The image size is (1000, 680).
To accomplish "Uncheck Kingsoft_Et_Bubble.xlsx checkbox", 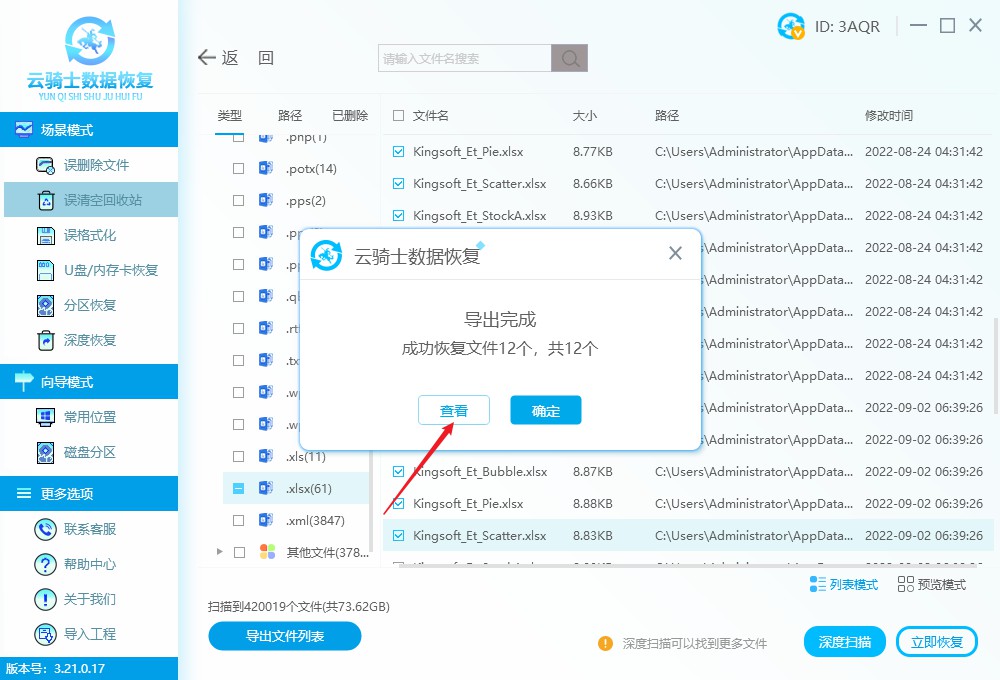I will [x=399, y=471].
